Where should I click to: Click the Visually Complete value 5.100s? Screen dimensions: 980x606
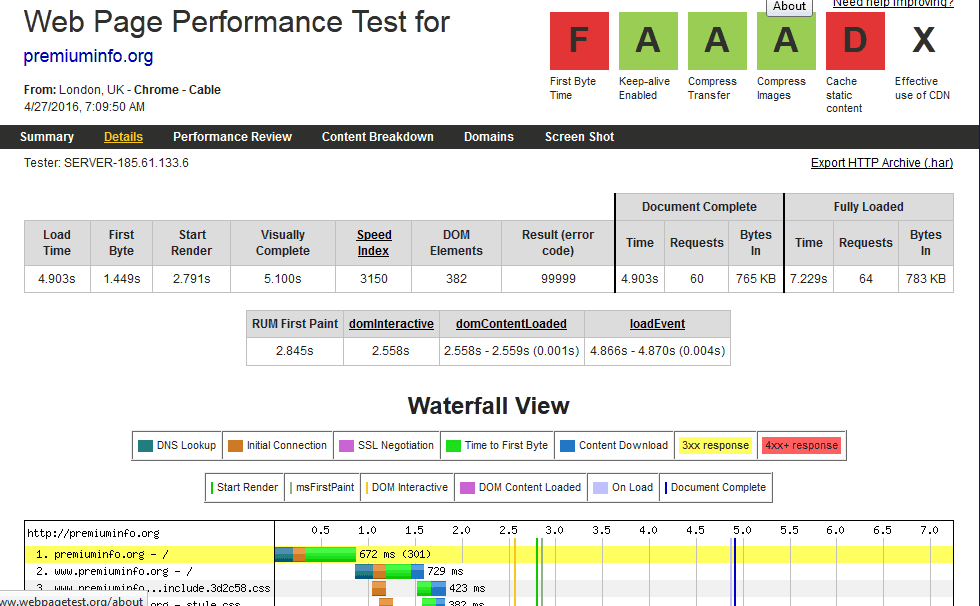[x=282, y=279]
